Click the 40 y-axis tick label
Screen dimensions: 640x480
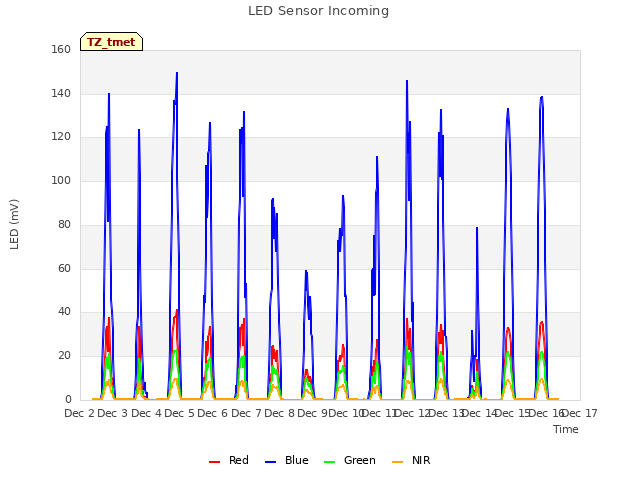(x=64, y=312)
